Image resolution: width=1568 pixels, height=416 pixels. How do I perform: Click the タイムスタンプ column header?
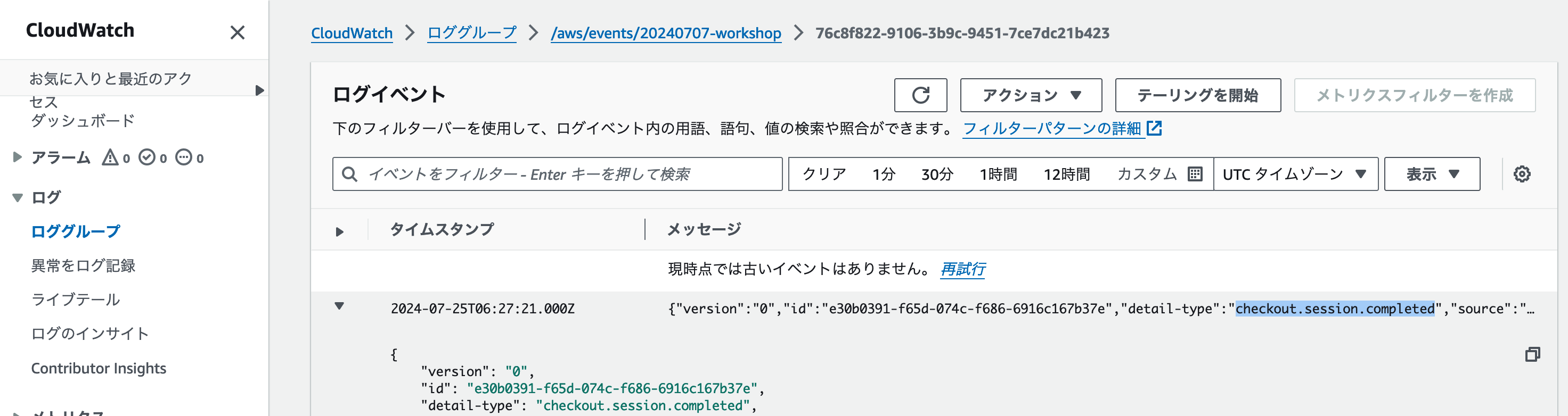442,229
